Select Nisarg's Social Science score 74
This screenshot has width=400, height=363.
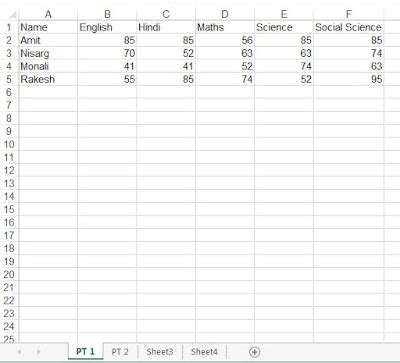[x=349, y=53]
